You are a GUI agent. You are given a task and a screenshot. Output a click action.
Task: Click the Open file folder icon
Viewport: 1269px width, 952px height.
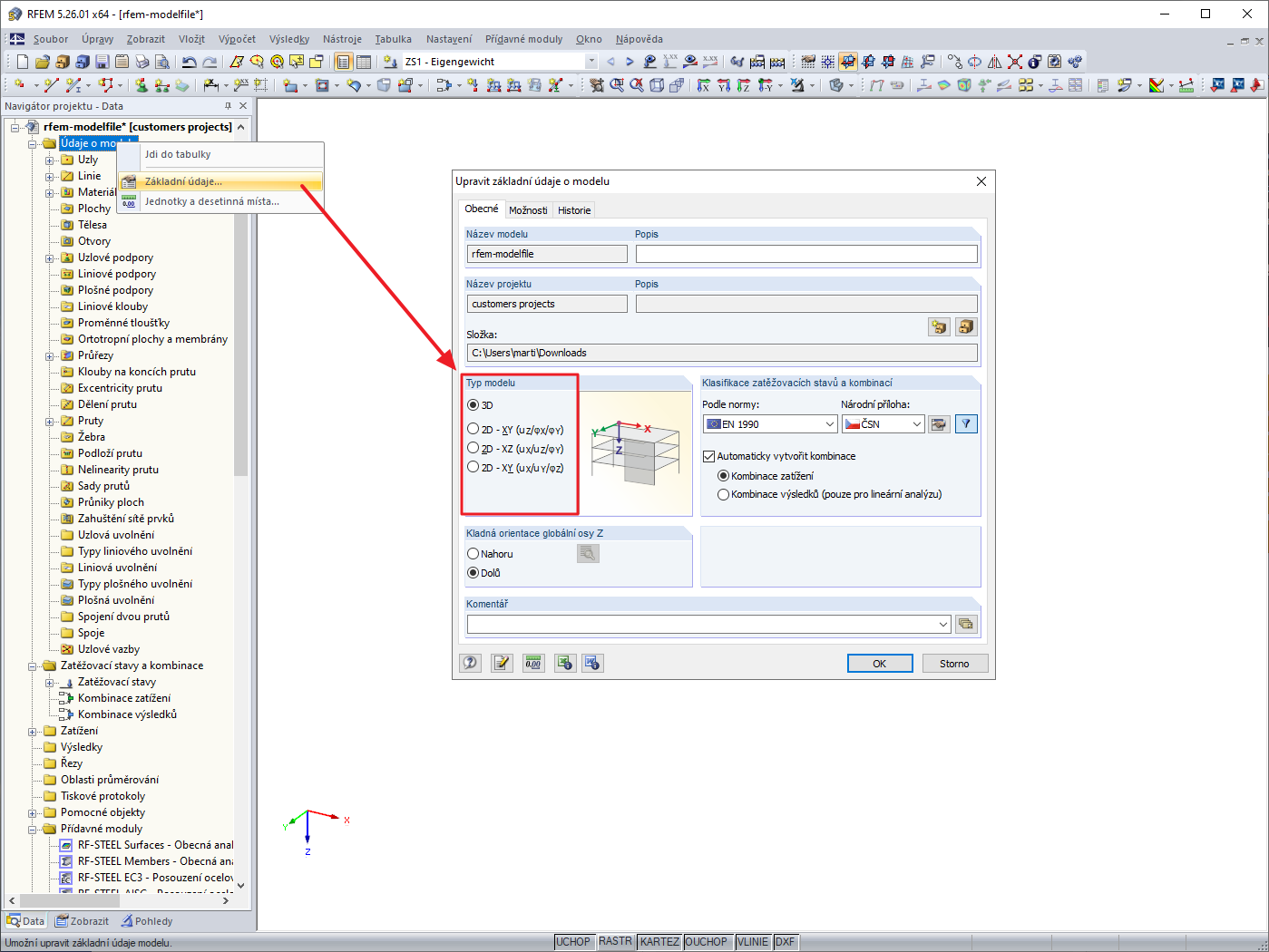click(x=43, y=62)
